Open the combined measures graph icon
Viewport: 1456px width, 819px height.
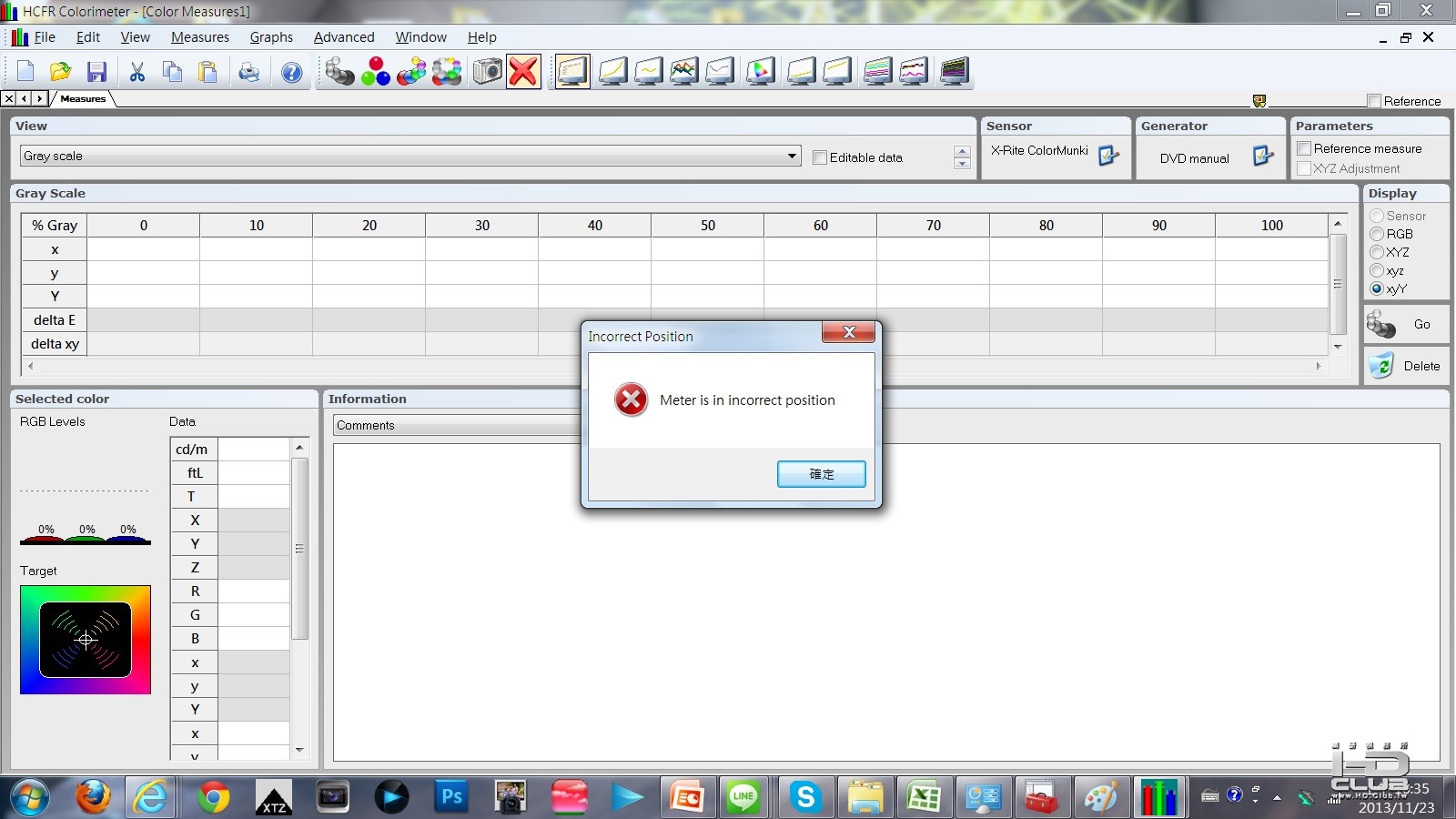(913, 71)
